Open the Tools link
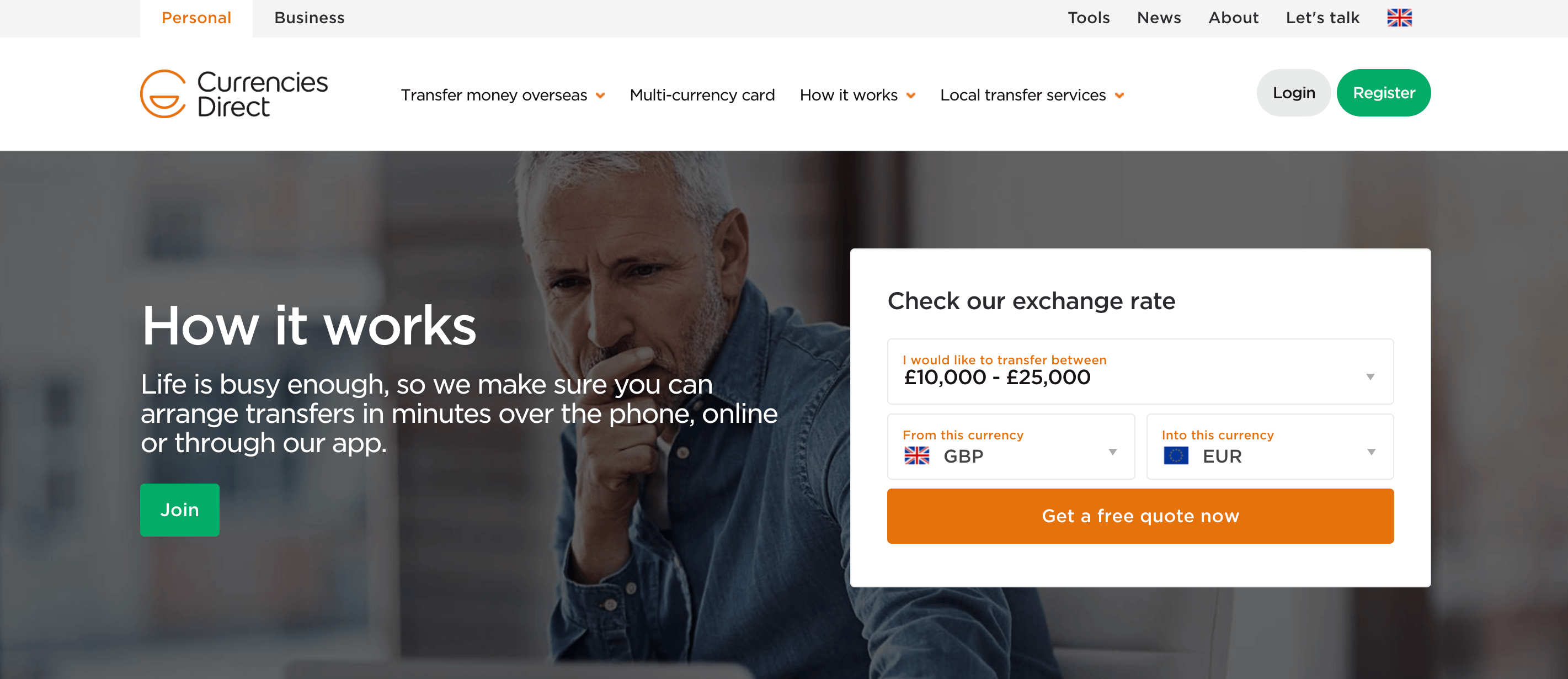This screenshot has height=679, width=1568. (1089, 18)
